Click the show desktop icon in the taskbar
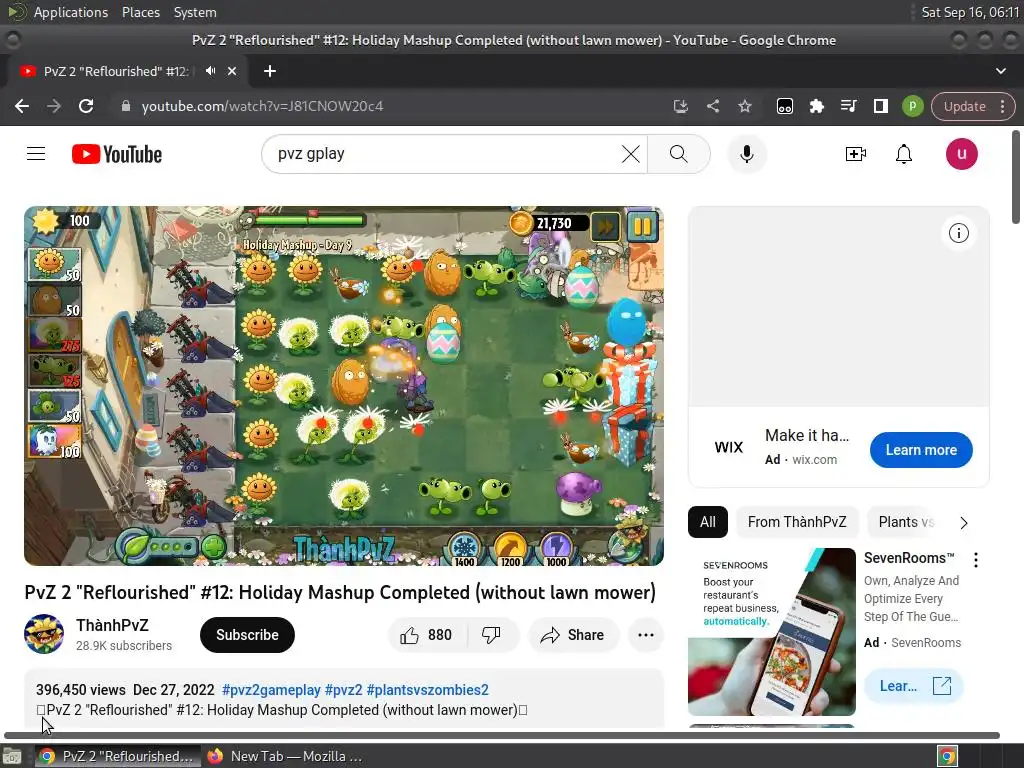 tap(12, 756)
